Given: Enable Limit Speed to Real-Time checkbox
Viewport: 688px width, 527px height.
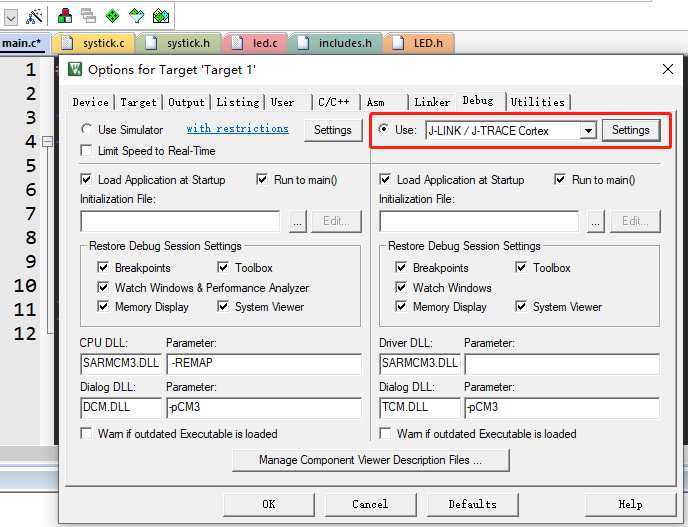Looking at the screenshot, I should tap(86, 150).
